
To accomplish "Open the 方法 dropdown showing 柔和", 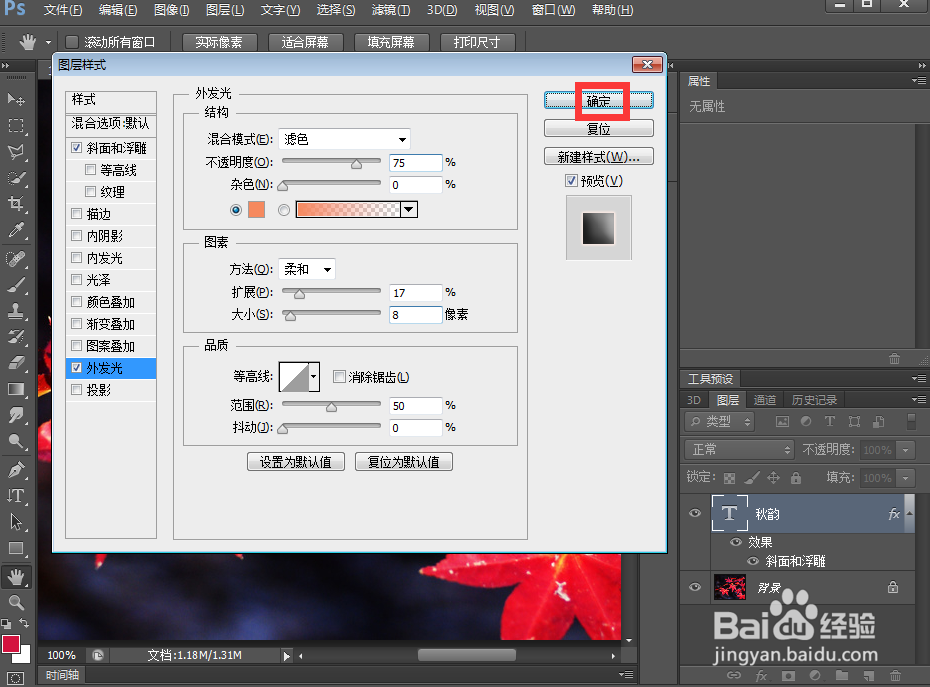I will coord(307,268).
